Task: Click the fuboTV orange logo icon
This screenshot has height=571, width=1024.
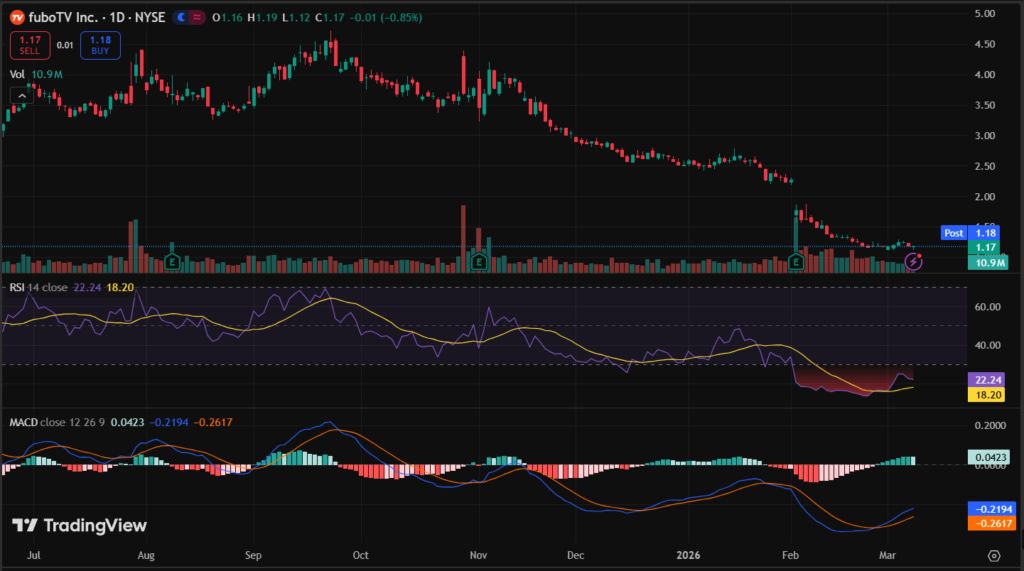Action: click(x=18, y=18)
